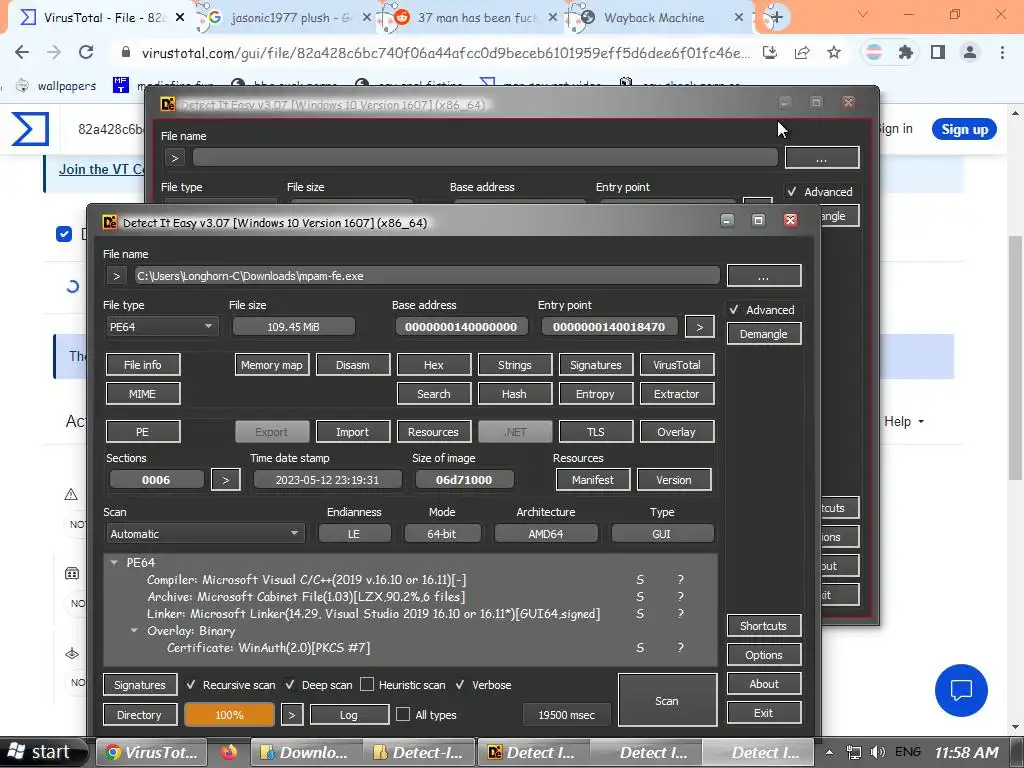The image size is (1024, 768).
Task: Click the arrow next to Entry point
Action: coord(699,327)
